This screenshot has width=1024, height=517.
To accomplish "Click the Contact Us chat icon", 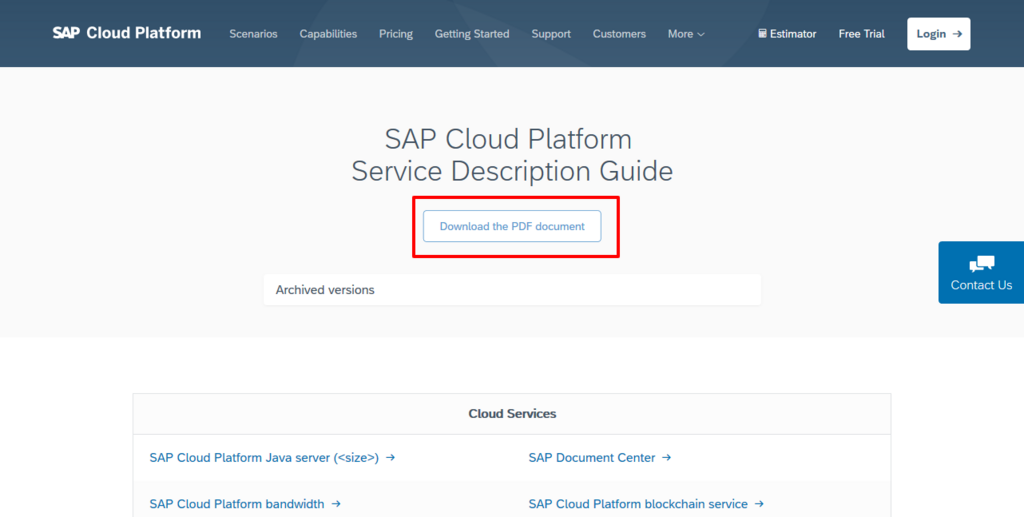I will click(x=981, y=263).
